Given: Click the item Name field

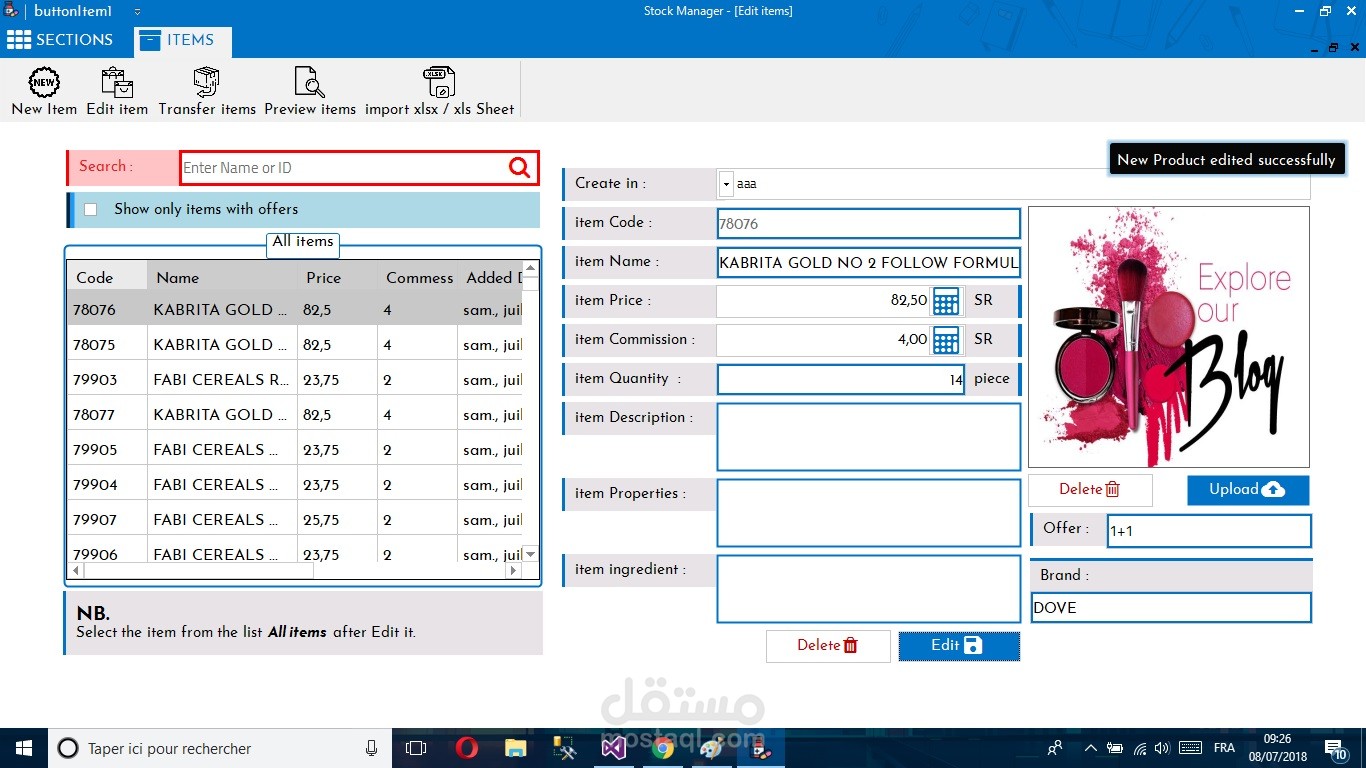Looking at the screenshot, I should pos(869,263).
